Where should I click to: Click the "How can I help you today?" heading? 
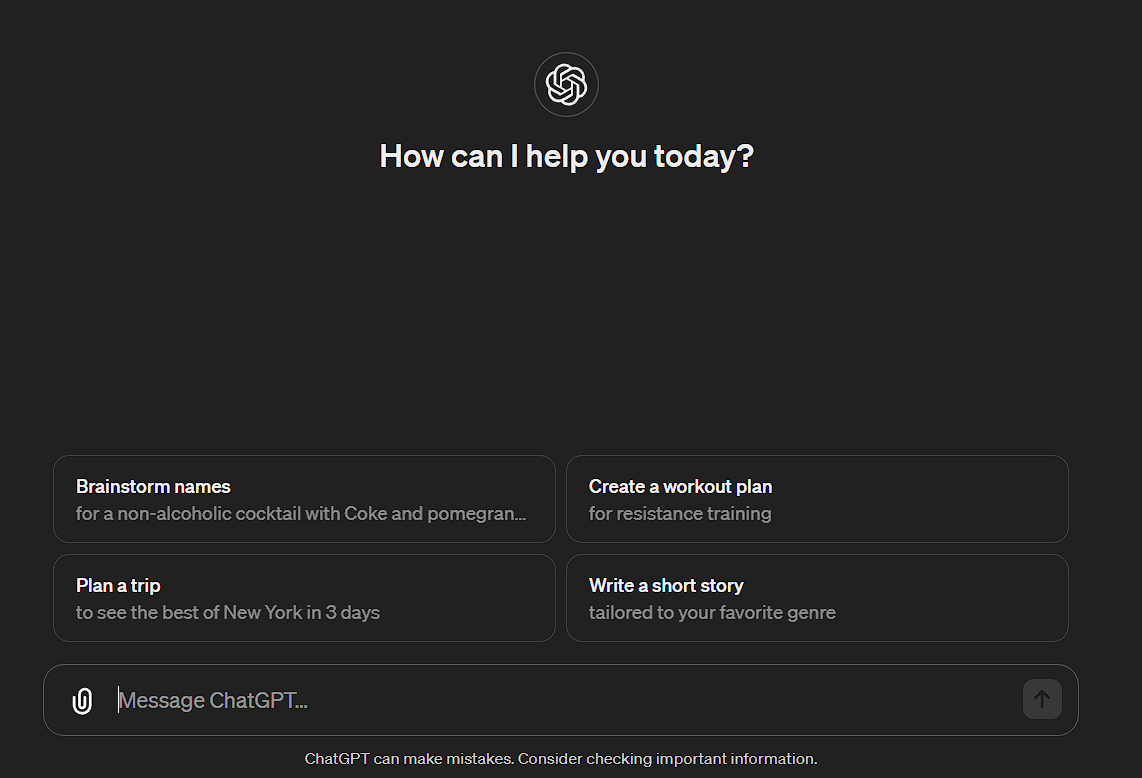pyautogui.click(x=566, y=157)
